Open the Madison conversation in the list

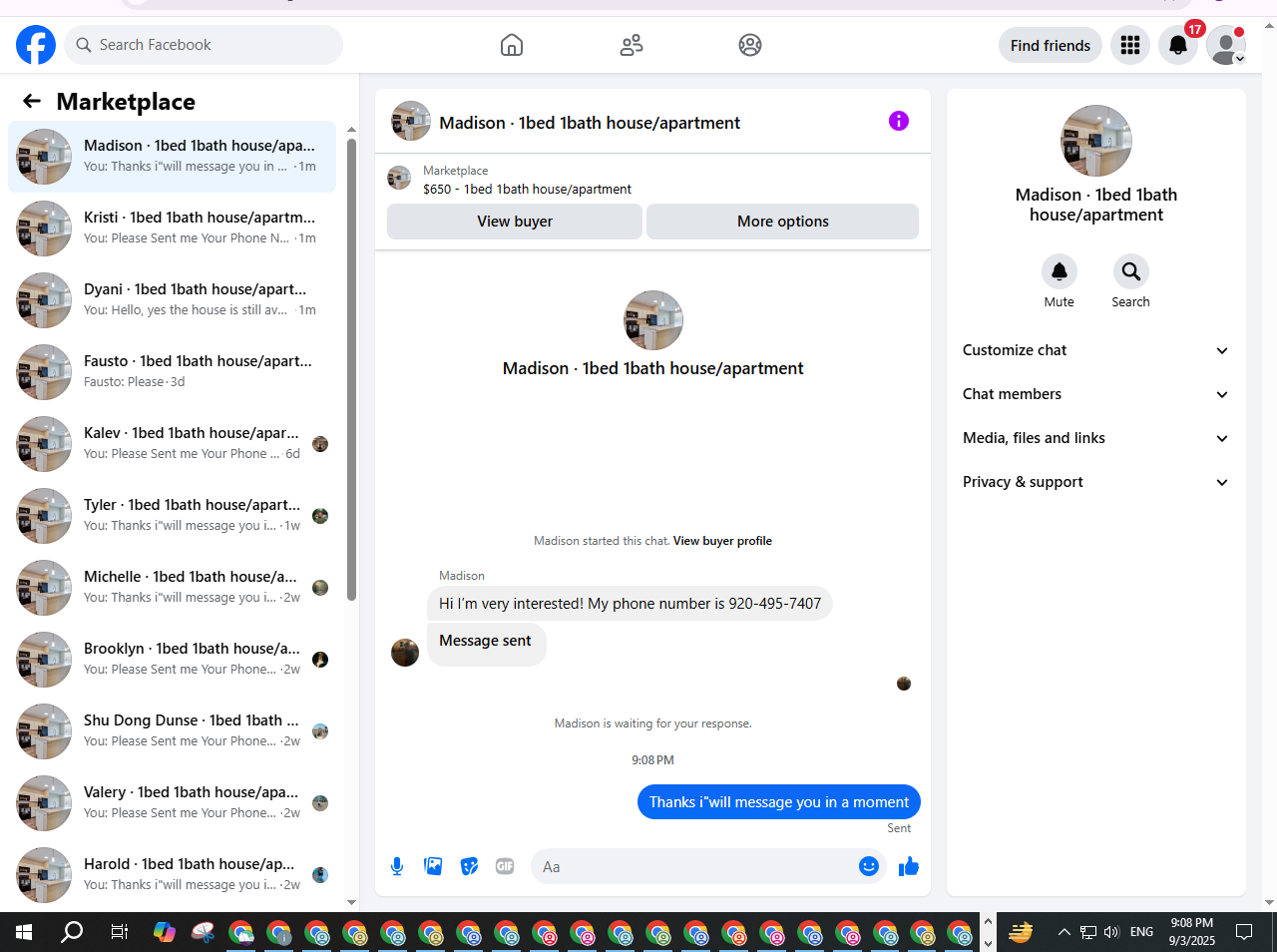[172, 157]
